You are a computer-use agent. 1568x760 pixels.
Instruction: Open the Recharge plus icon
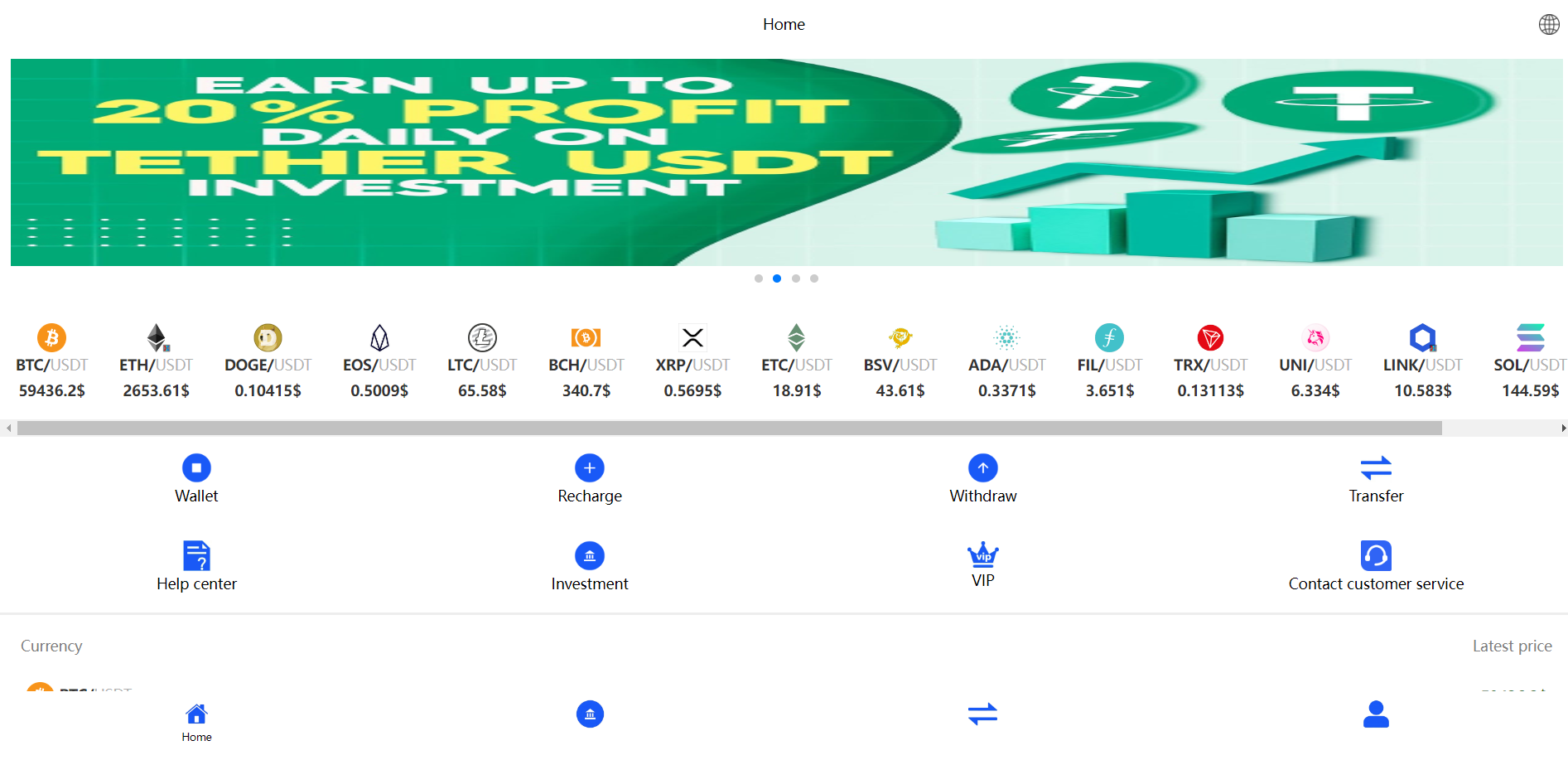[x=590, y=467]
